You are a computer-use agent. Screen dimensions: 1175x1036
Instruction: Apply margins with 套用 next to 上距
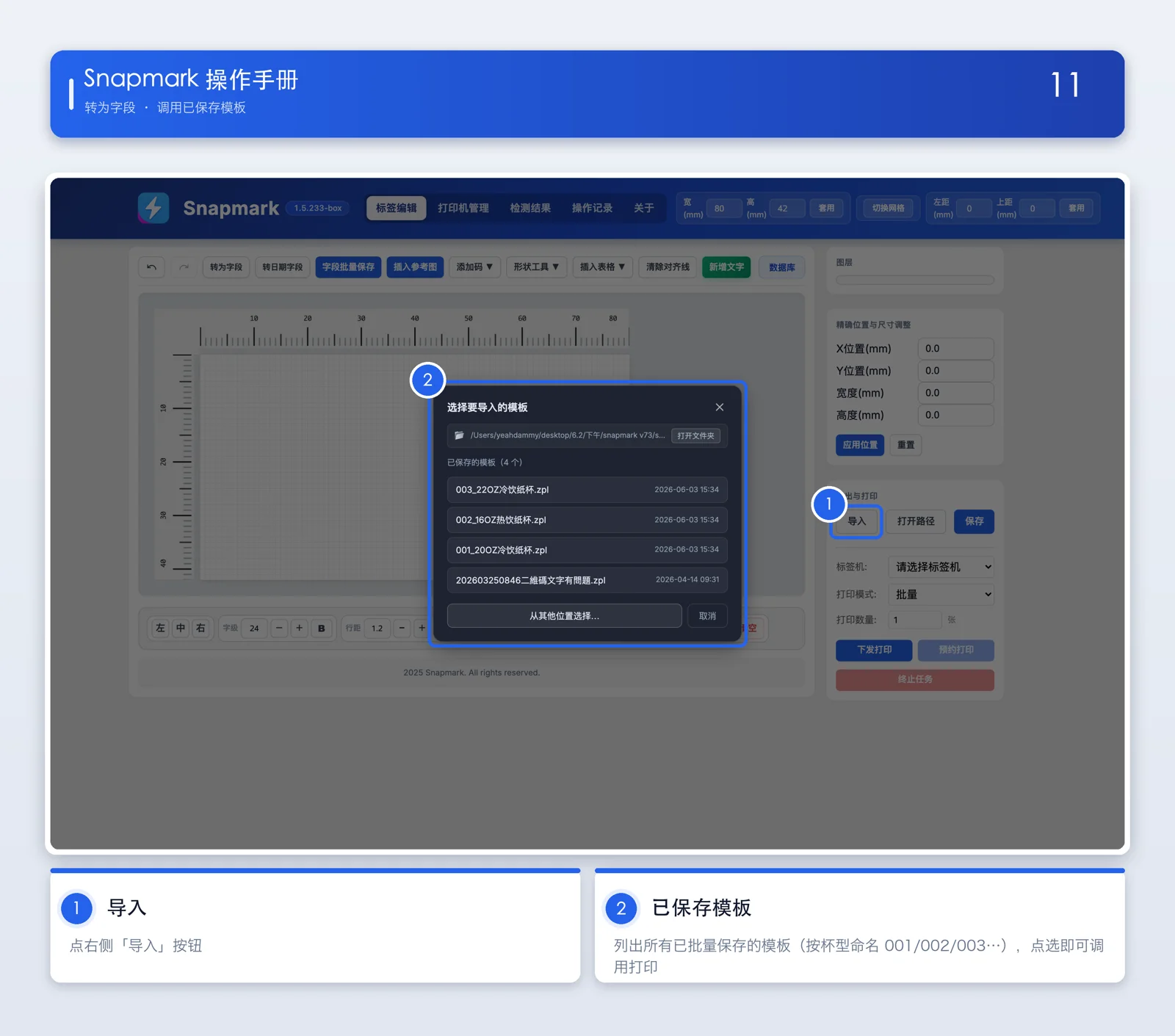tap(1077, 209)
